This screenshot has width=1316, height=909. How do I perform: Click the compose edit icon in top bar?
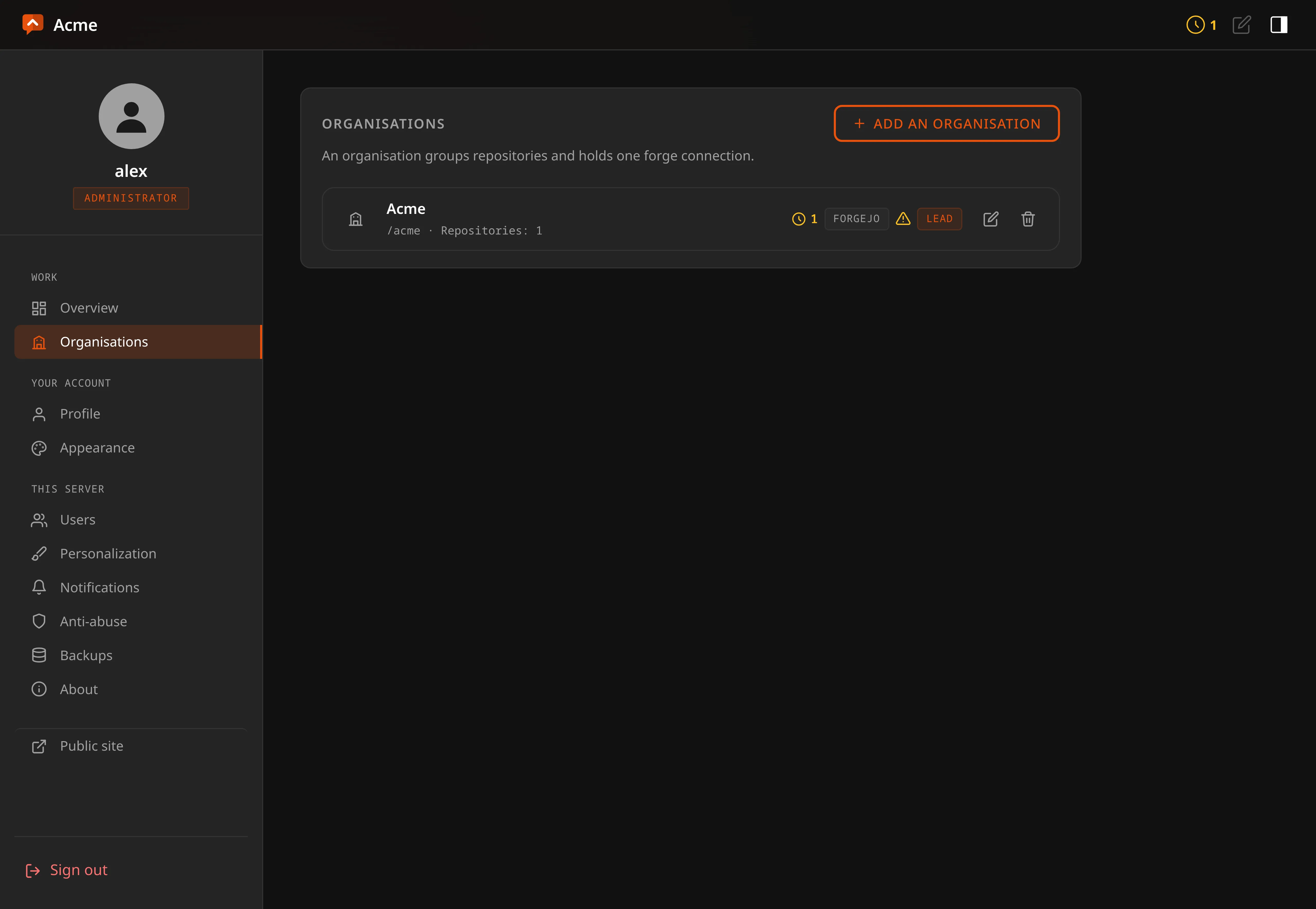tap(1241, 24)
